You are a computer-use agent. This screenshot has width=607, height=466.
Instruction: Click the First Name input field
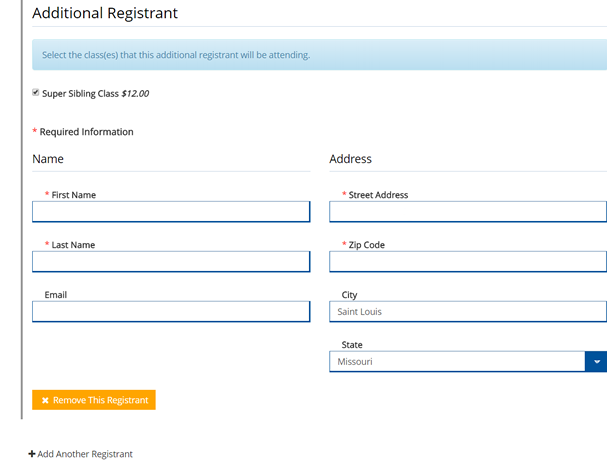coord(171,212)
